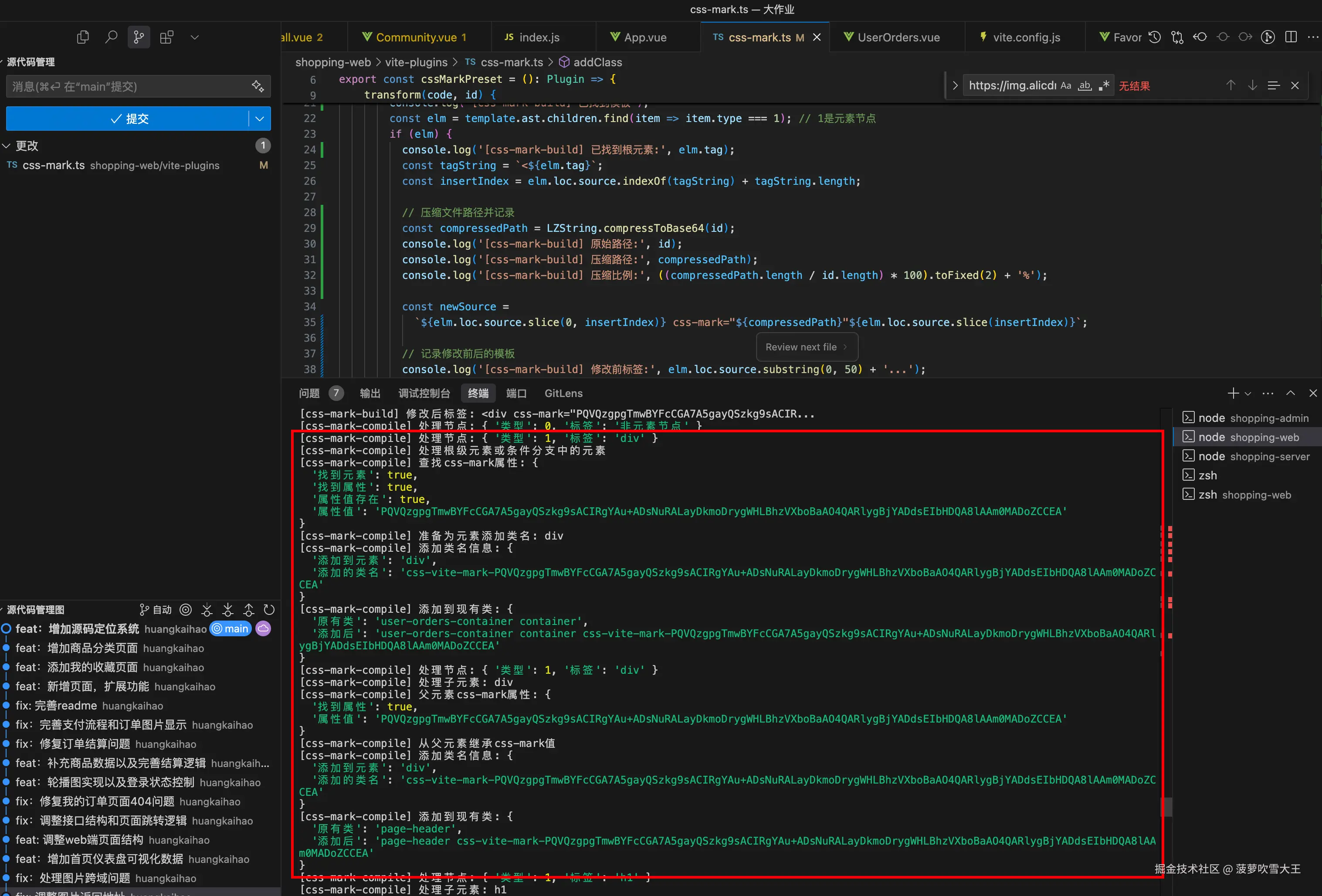Image resolution: width=1322 pixels, height=896 pixels.
Task: Open the Explorer files icon
Action: [x=83, y=37]
